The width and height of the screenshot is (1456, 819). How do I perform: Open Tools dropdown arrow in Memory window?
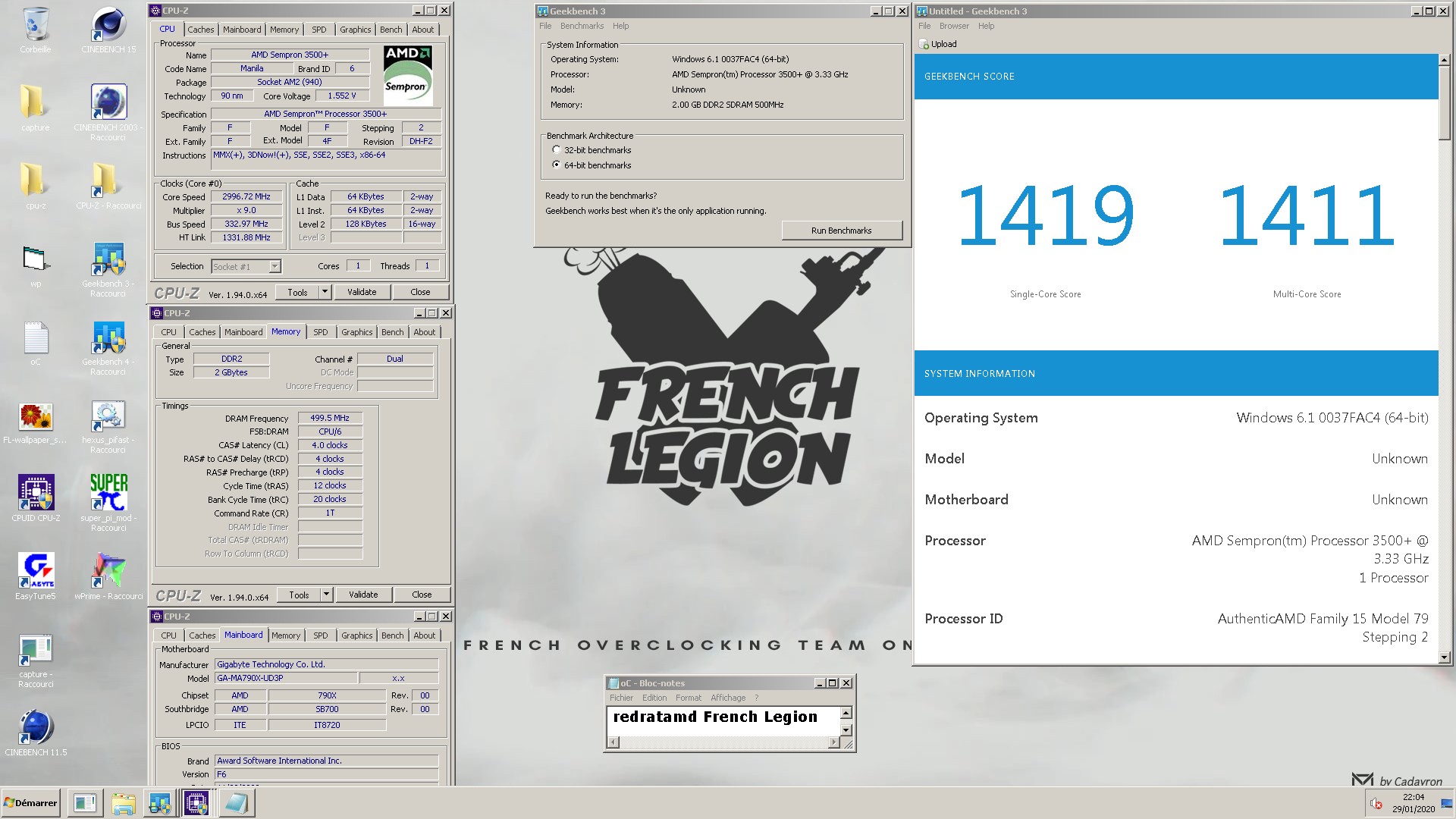pyautogui.click(x=326, y=595)
